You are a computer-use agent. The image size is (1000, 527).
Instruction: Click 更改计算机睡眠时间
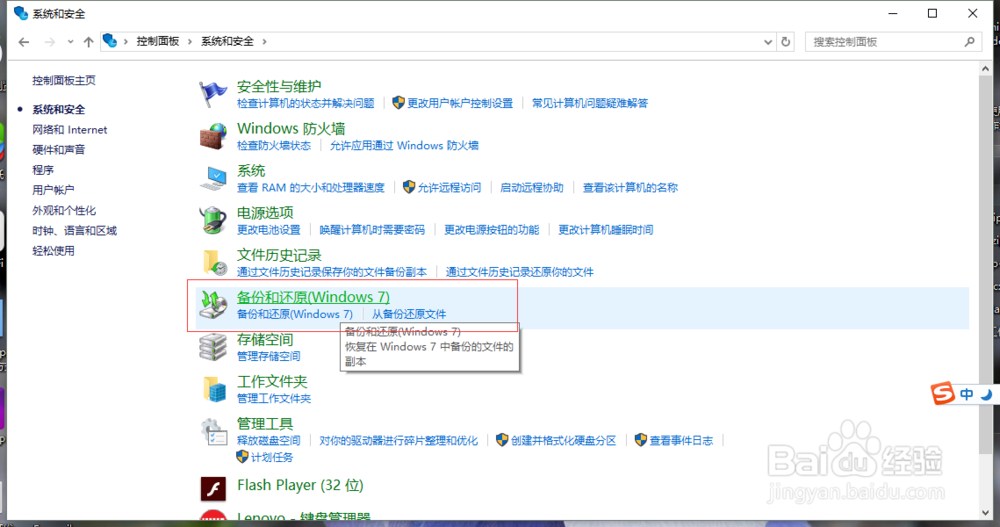point(606,230)
